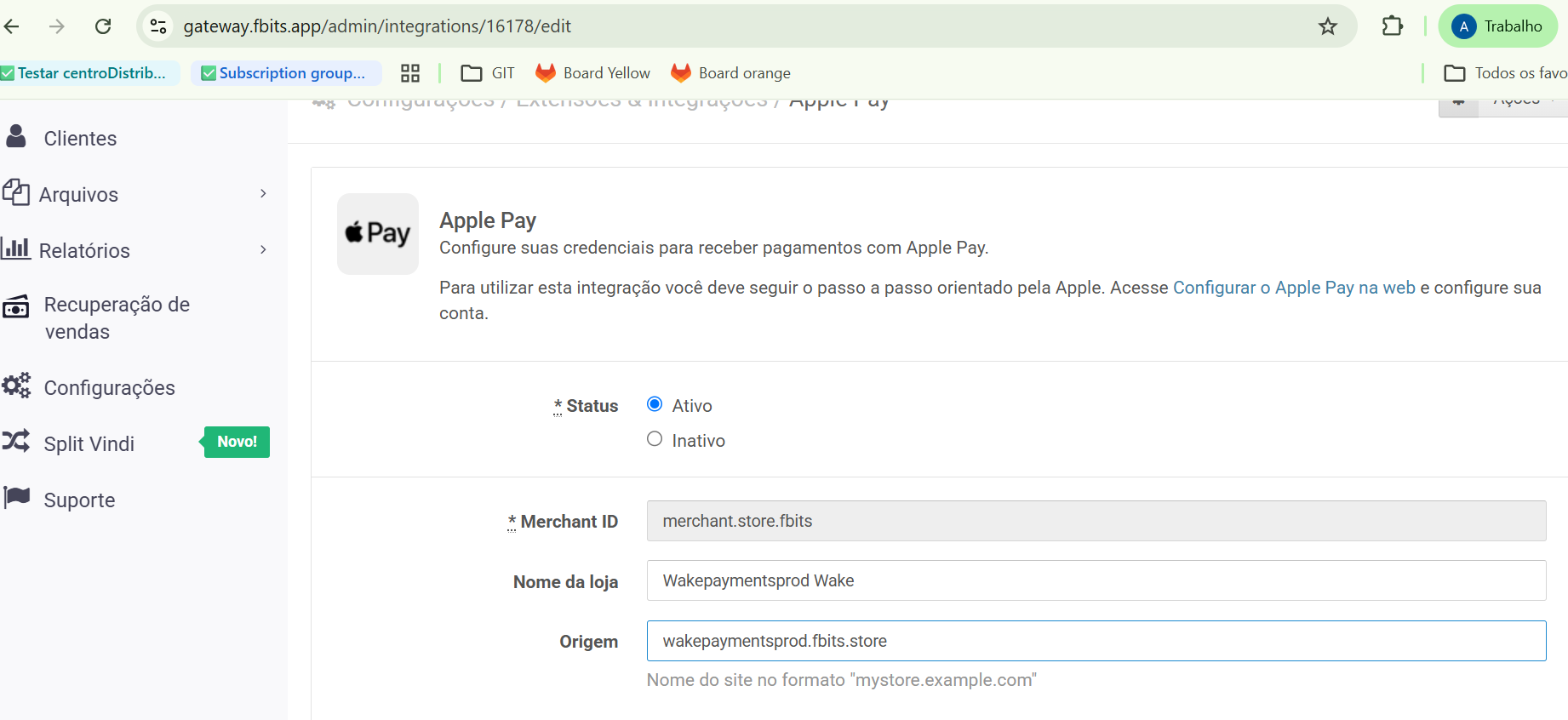Open the Board Yellow bookmark
Image resolution: width=1568 pixels, height=720 pixels.
point(592,73)
